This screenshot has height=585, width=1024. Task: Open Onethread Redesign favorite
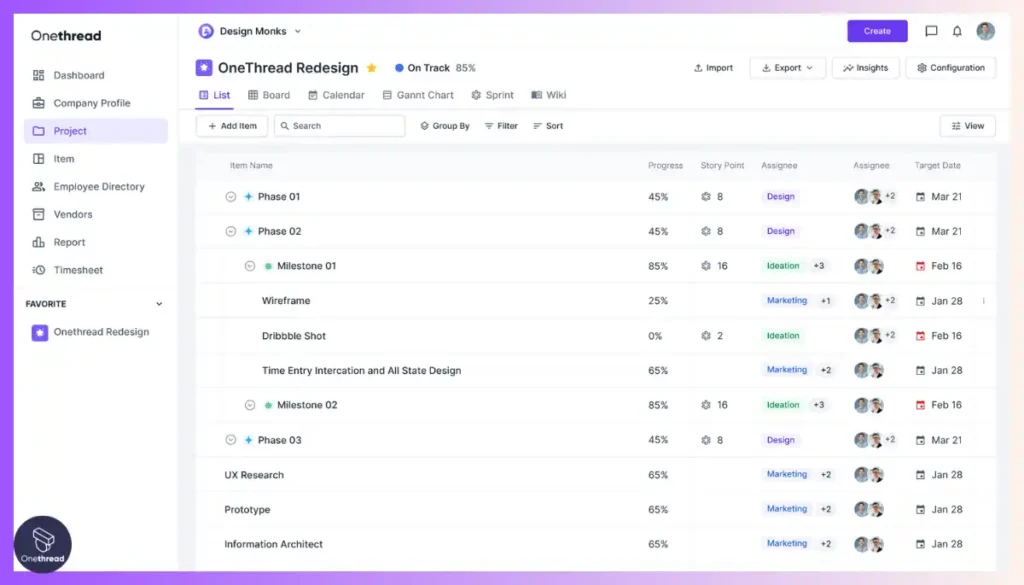(90, 332)
